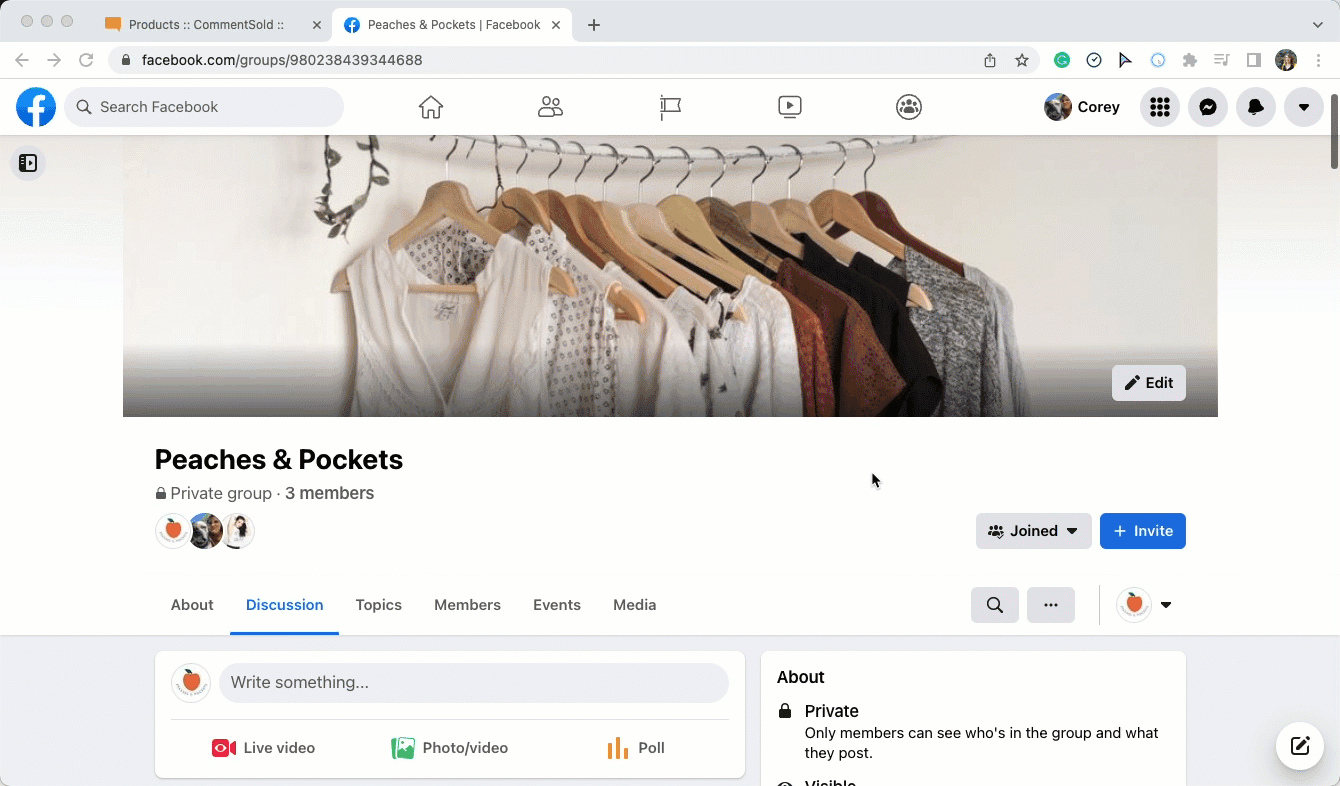Viewport: 1340px width, 786px height.
Task: Open the Groups icon in navigation
Action: (x=909, y=107)
